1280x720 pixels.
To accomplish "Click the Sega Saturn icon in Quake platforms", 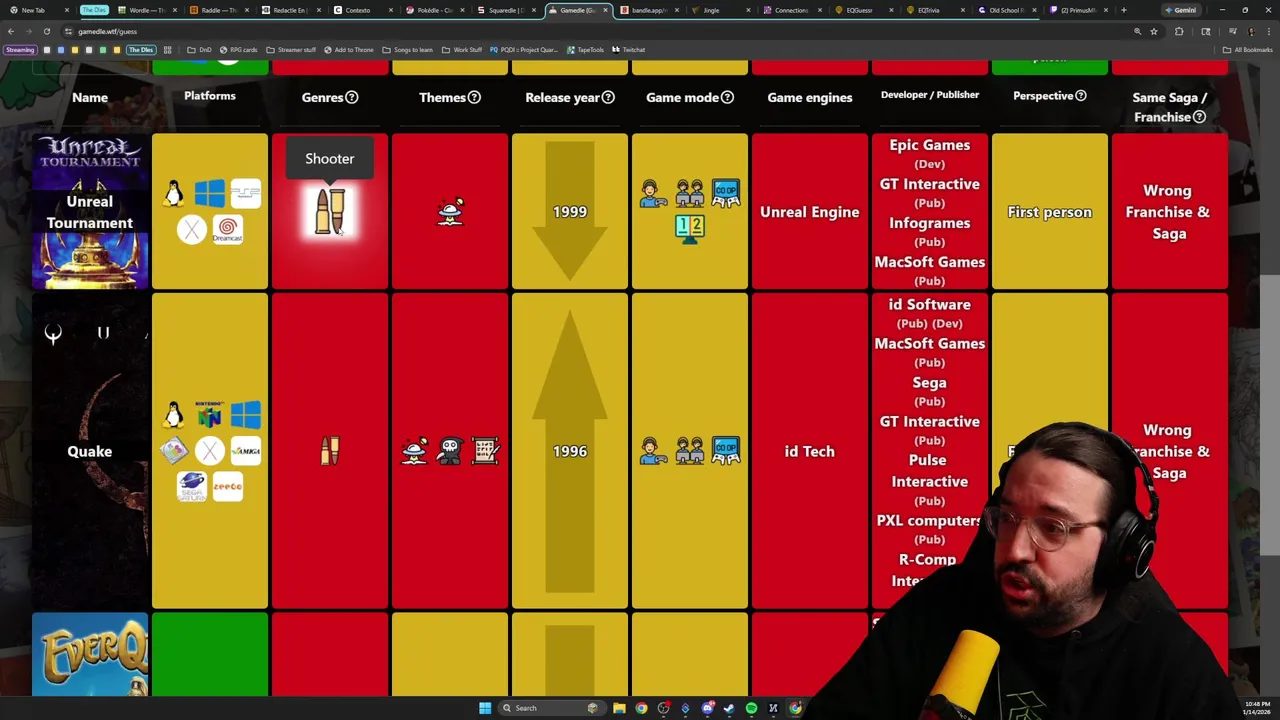I will point(192,487).
